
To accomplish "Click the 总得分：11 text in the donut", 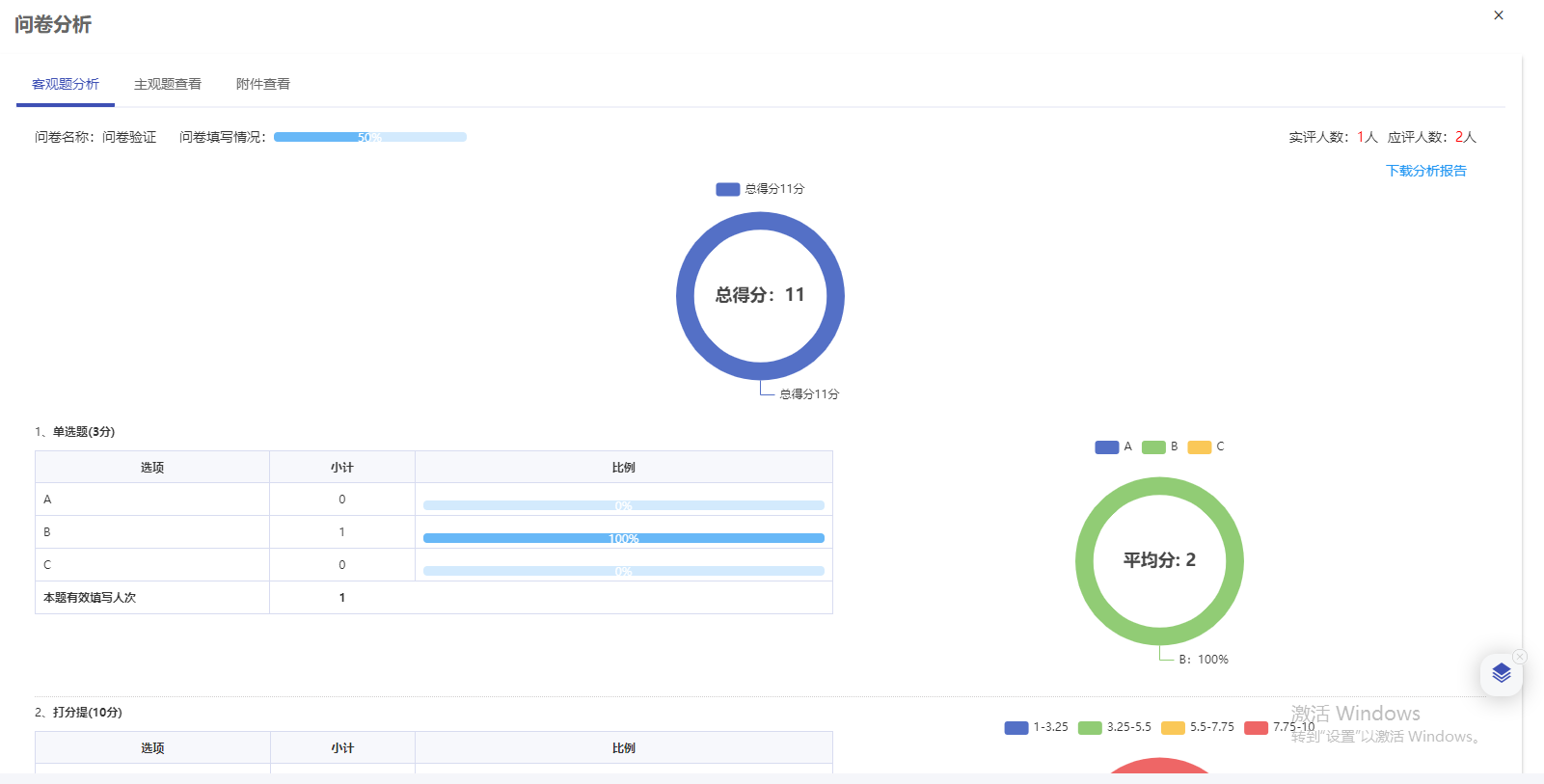I will pos(760,295).
